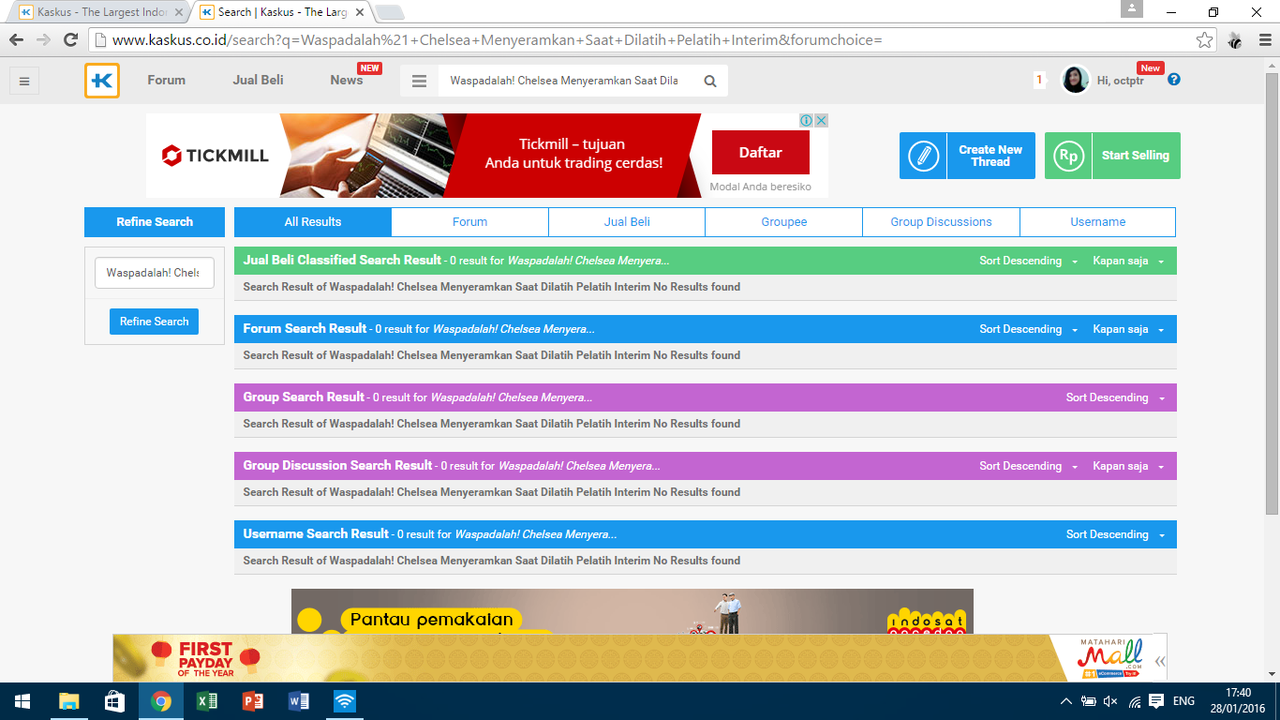Expand Kapan saja in Forum Search Result
Screen dimensions: 1280x720
(1128, 329)
